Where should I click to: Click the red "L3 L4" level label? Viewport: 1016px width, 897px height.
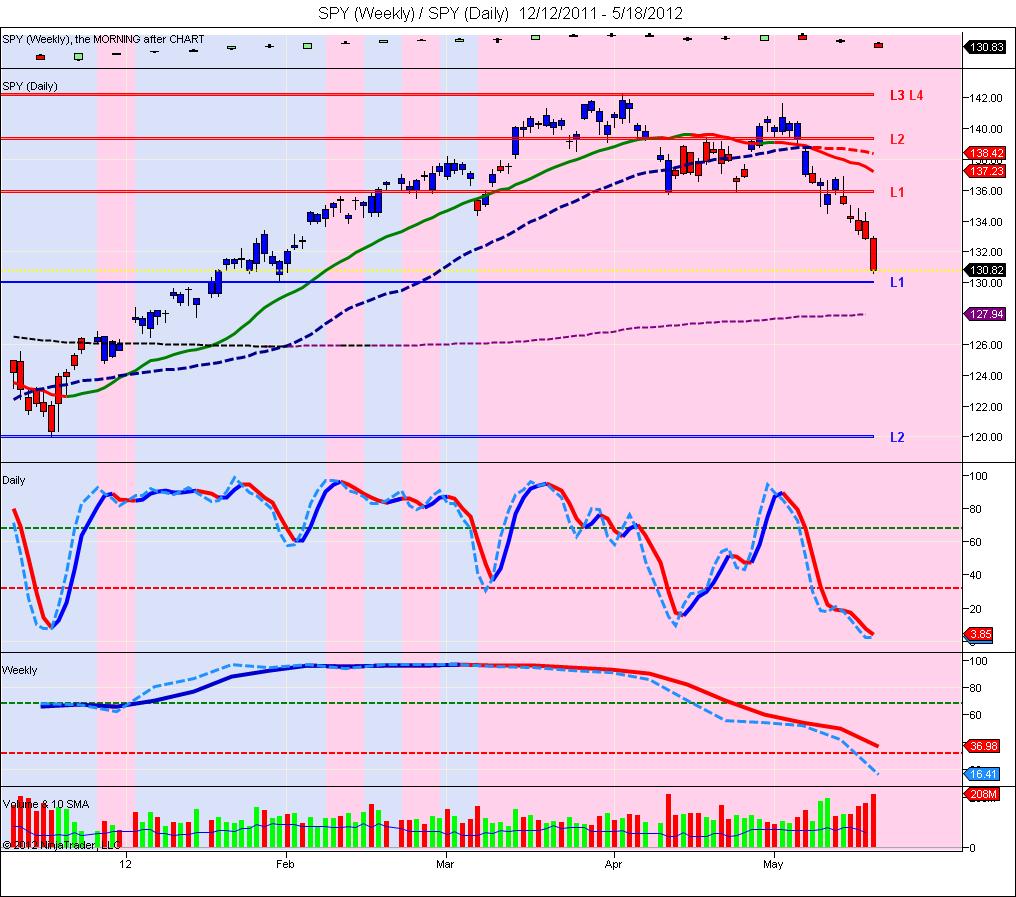pos(906,95)
